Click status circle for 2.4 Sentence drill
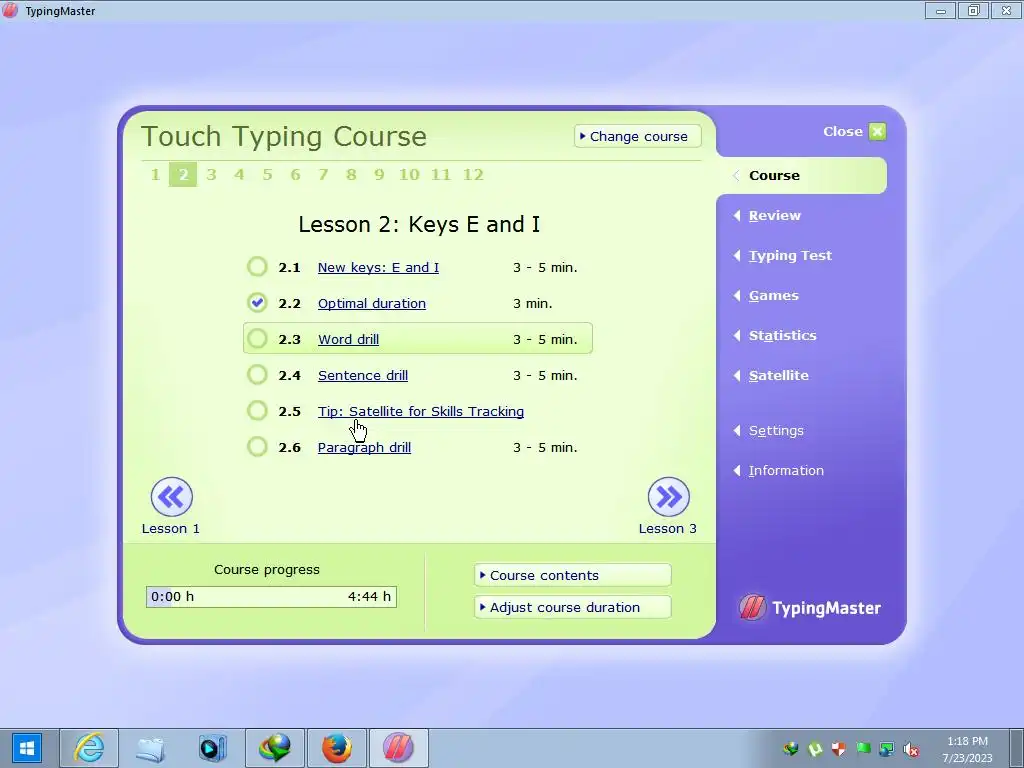1024x768 pixels. click(257, 374)
